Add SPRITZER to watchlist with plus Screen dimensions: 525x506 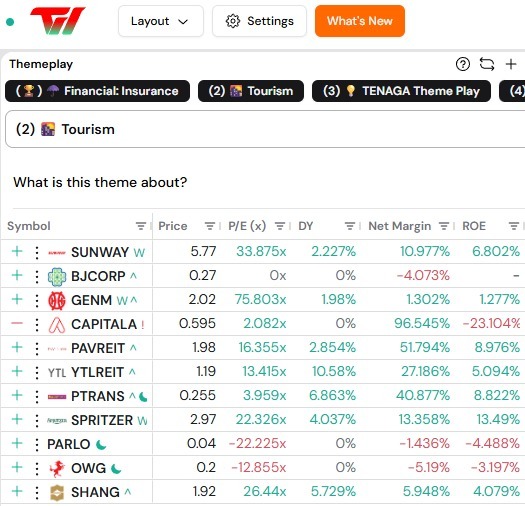(17, 419)
